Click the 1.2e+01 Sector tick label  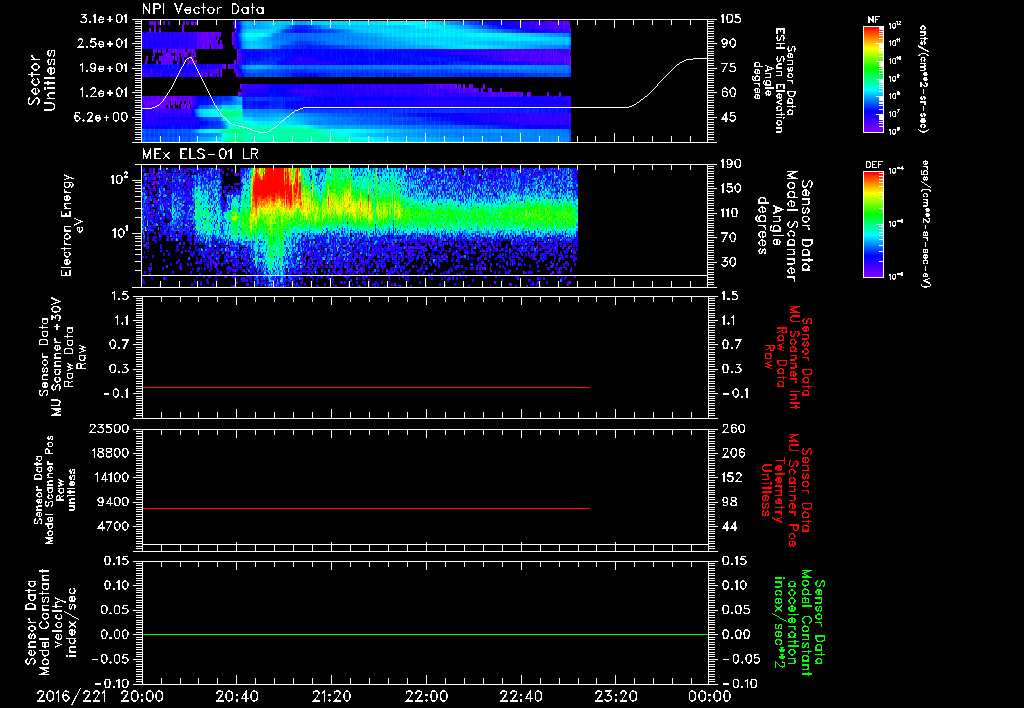pyautogui.click(x=104, y=92)
